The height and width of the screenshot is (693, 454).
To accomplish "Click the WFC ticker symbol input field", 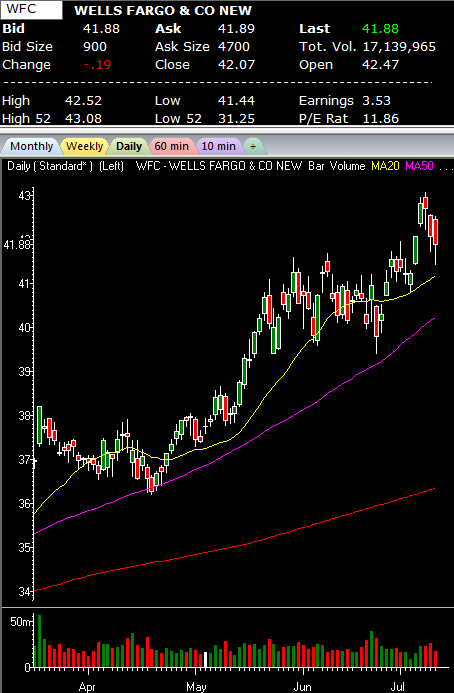I will (x=31, y=10).
